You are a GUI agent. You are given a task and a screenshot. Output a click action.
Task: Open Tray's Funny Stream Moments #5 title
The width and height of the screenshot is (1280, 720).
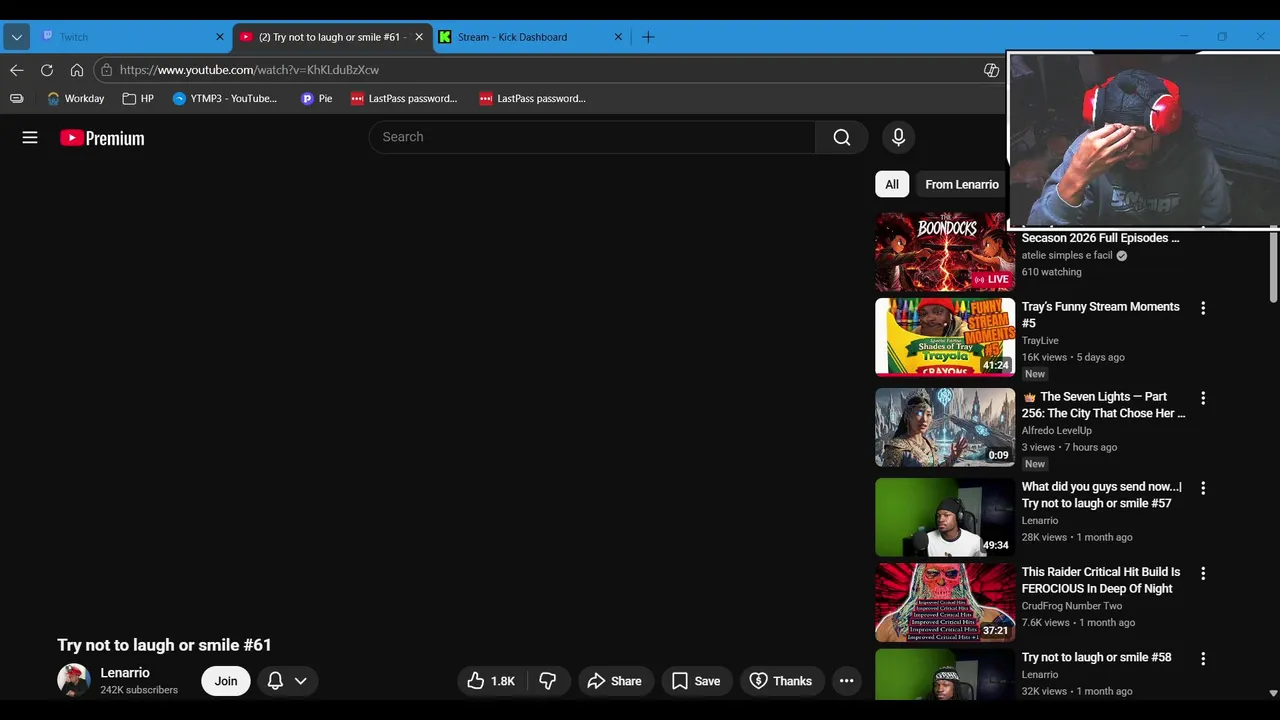click(x=1100, y=315)
